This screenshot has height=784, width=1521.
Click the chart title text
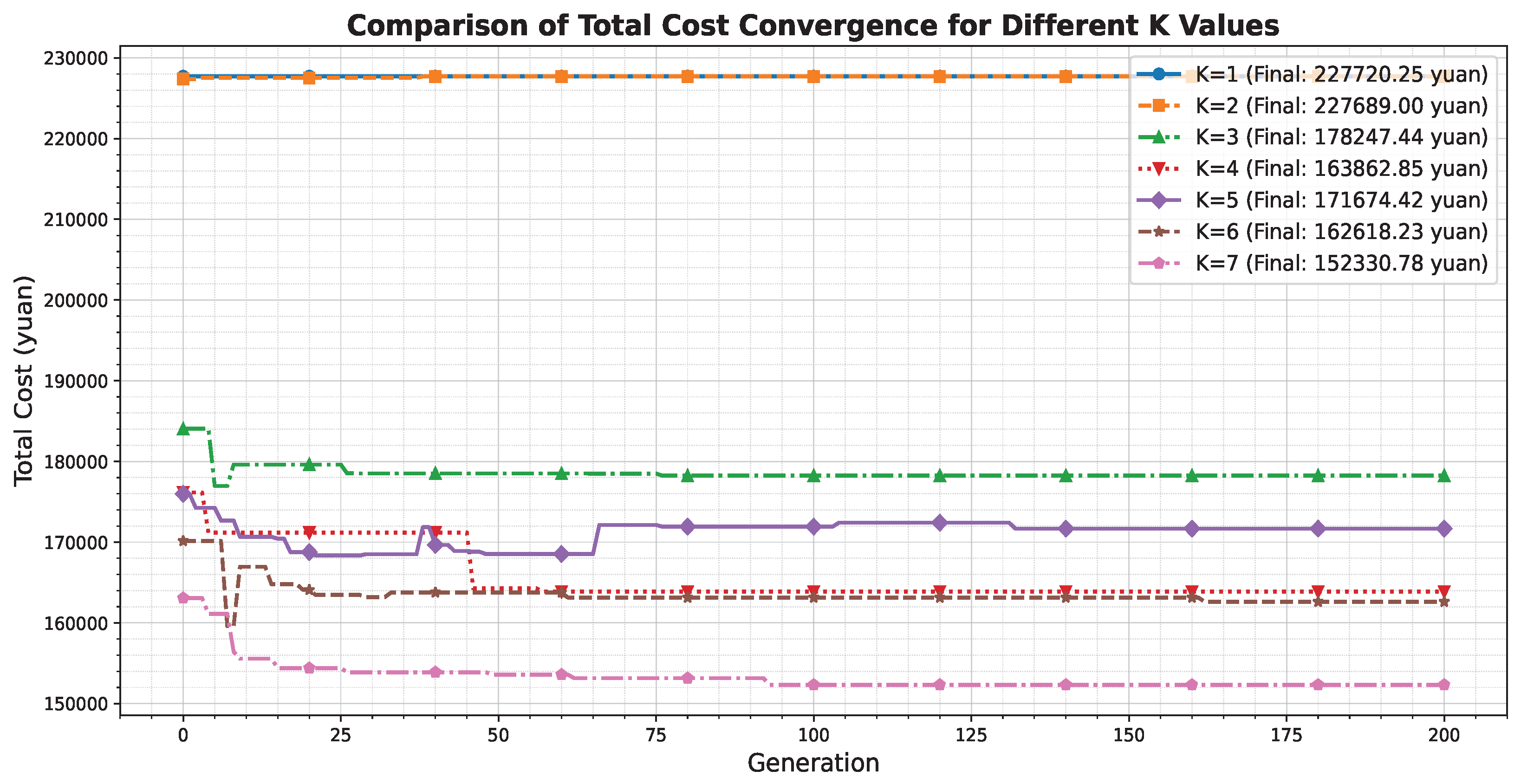[x=813, y=26]
